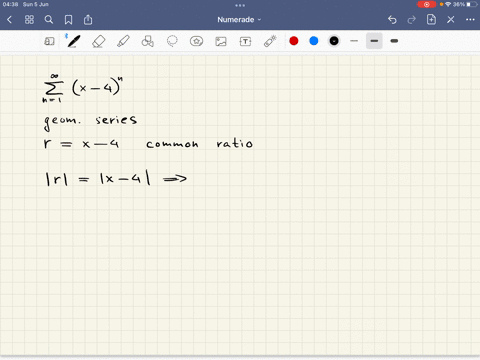Select the Highlighter tool
The image size is (480, 360).
coord(123,41)
